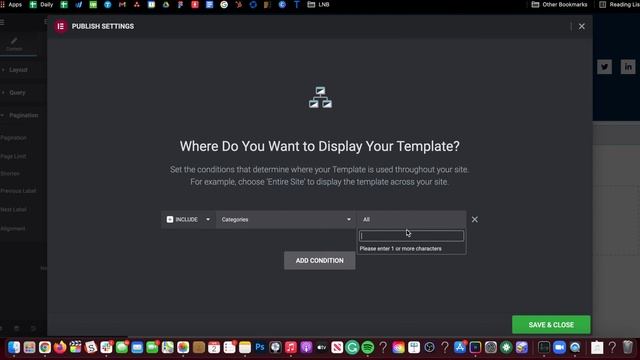Open Reminders from the dock
The image size is (640, 360).
229,347
